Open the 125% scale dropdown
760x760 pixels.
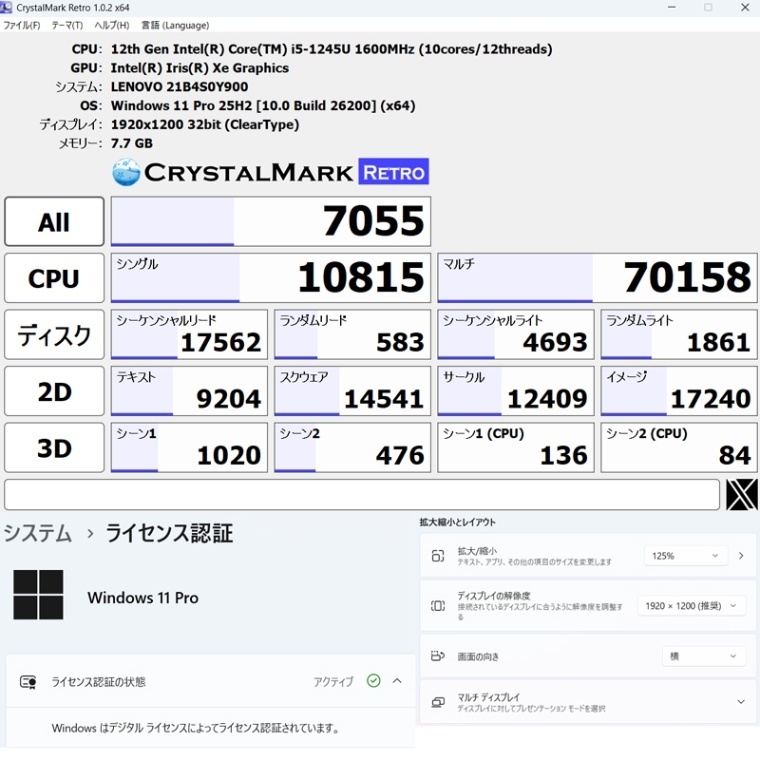coord(685,555)
